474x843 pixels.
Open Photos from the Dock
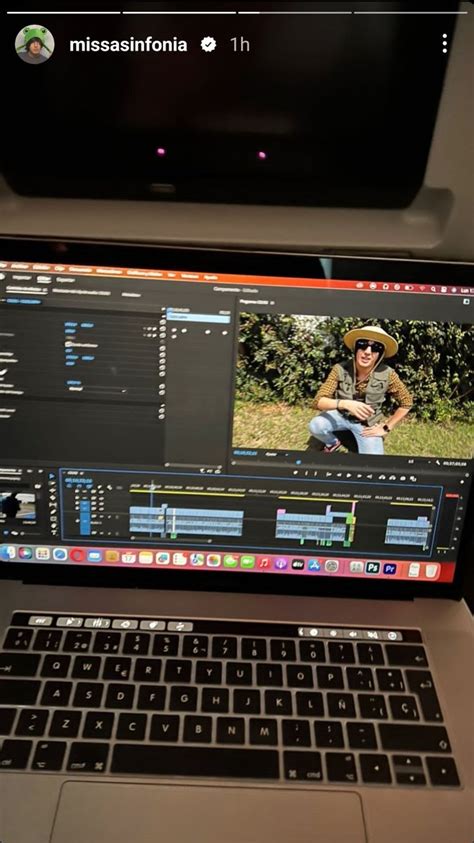[213, 561]
